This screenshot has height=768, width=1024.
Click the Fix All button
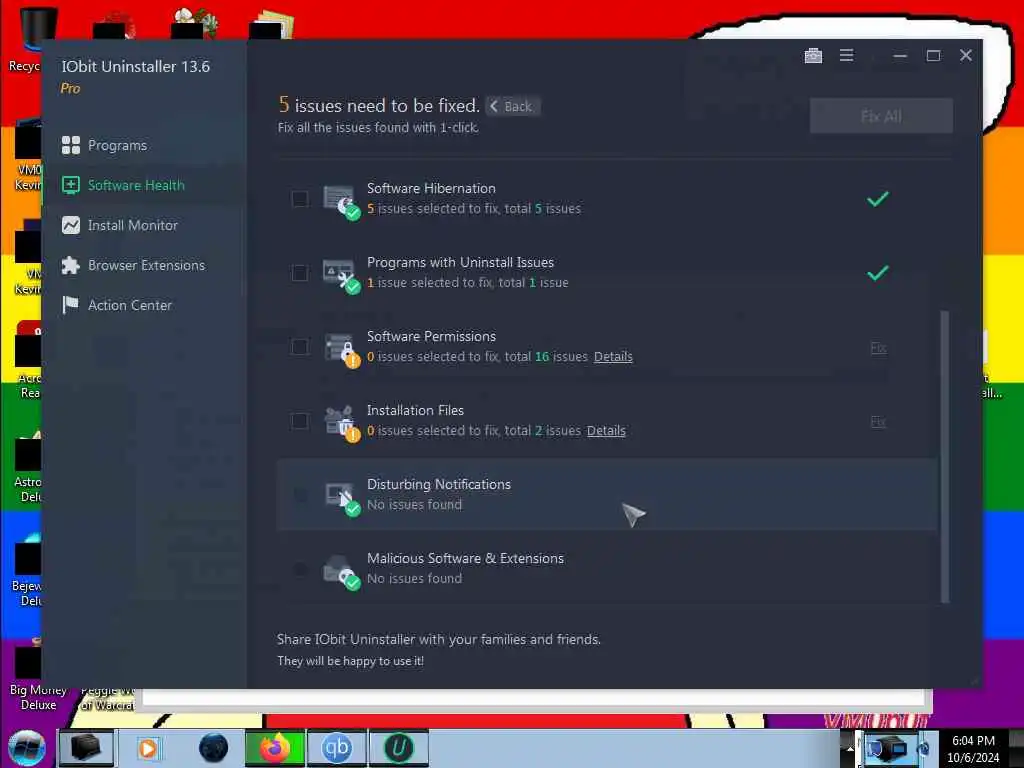(x=881, y=116)
